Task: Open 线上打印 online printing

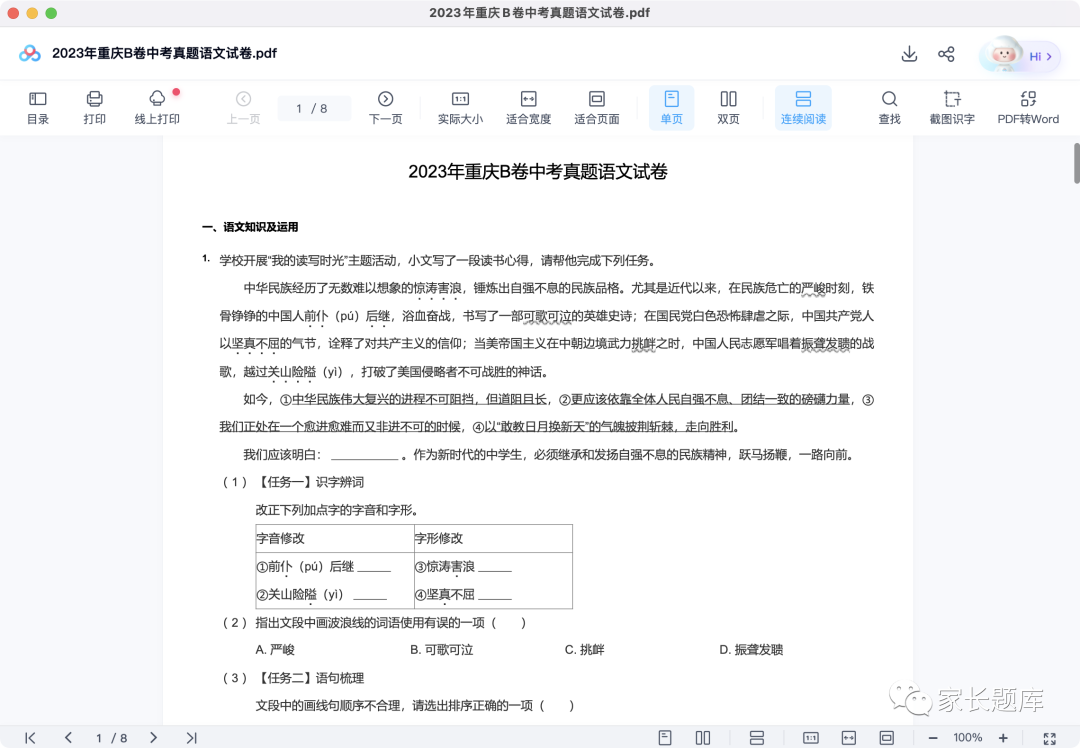Action: 157,107
